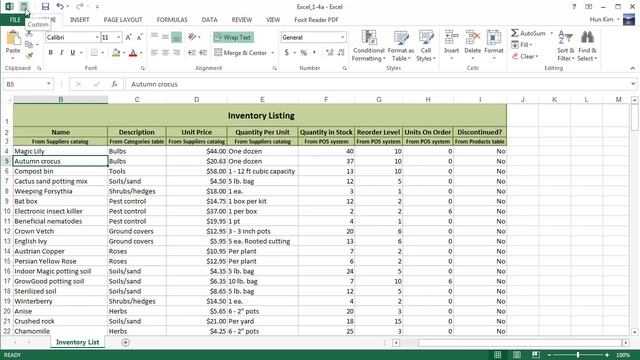
Task: Click the AutoSum button
Action: (x=528, y=33)
